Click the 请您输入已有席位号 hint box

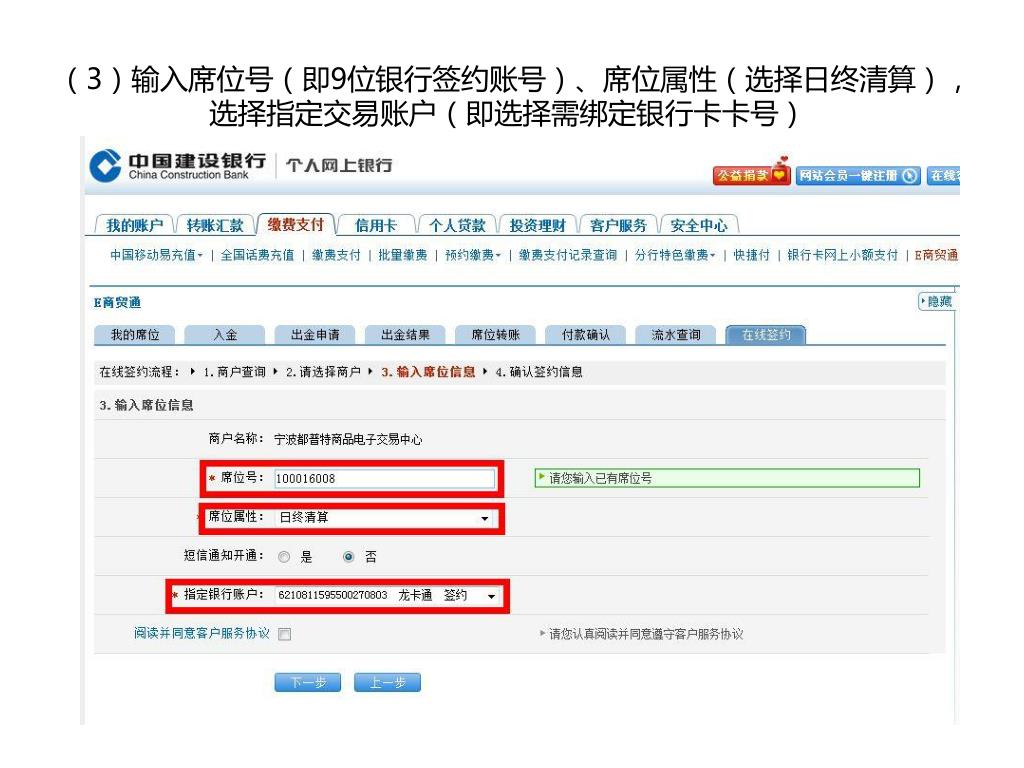click(727, 478)
